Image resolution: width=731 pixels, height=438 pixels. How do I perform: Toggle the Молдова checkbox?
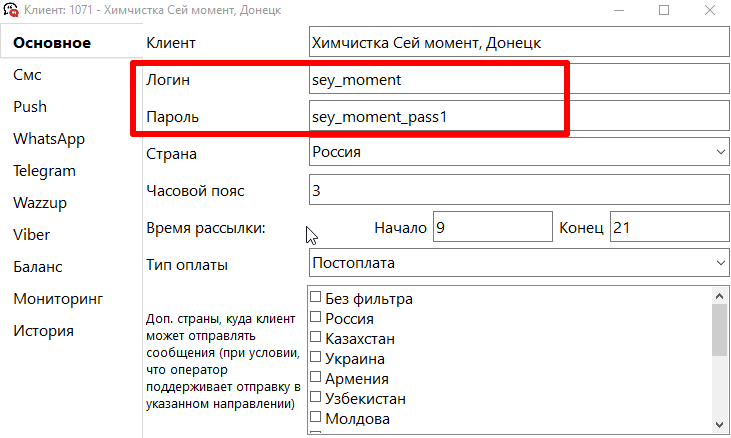click(x=316, y=417)
